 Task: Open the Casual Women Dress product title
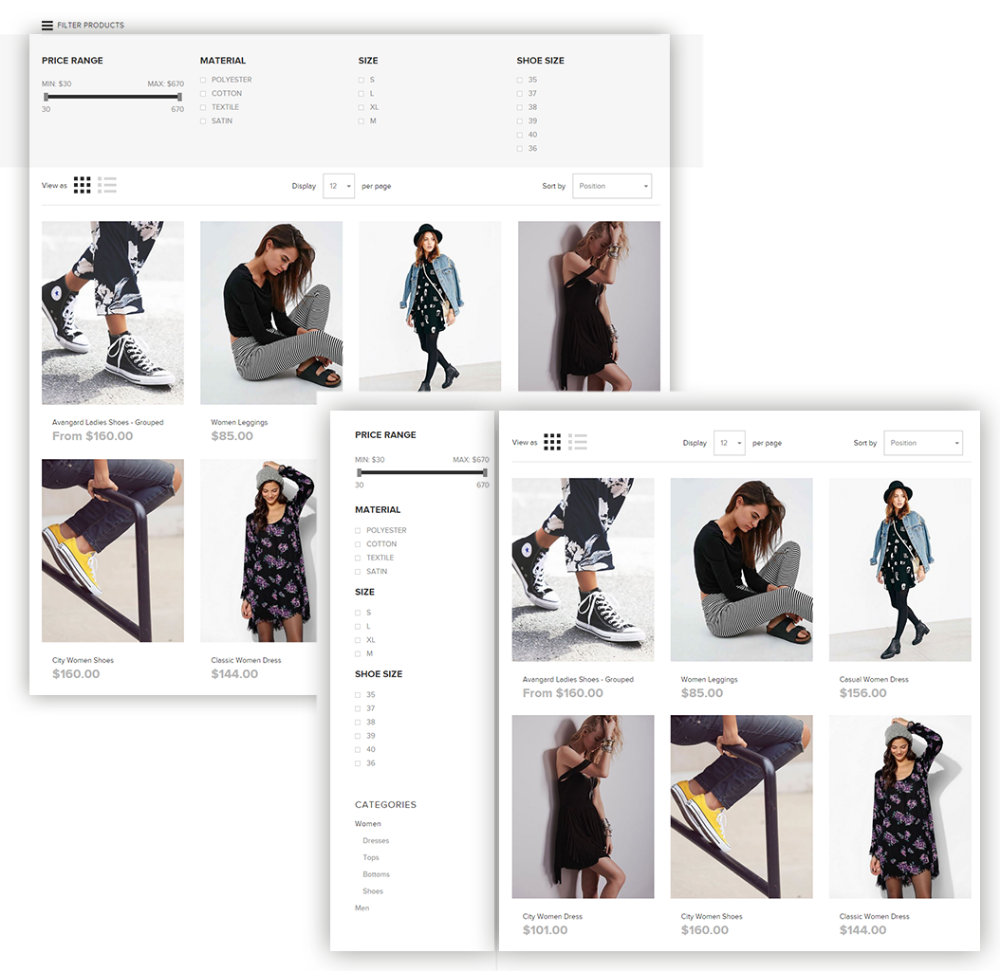point(874,679)
